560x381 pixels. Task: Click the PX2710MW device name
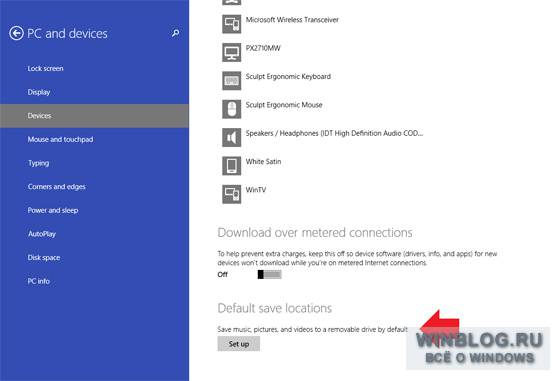(x=263, y=48)
